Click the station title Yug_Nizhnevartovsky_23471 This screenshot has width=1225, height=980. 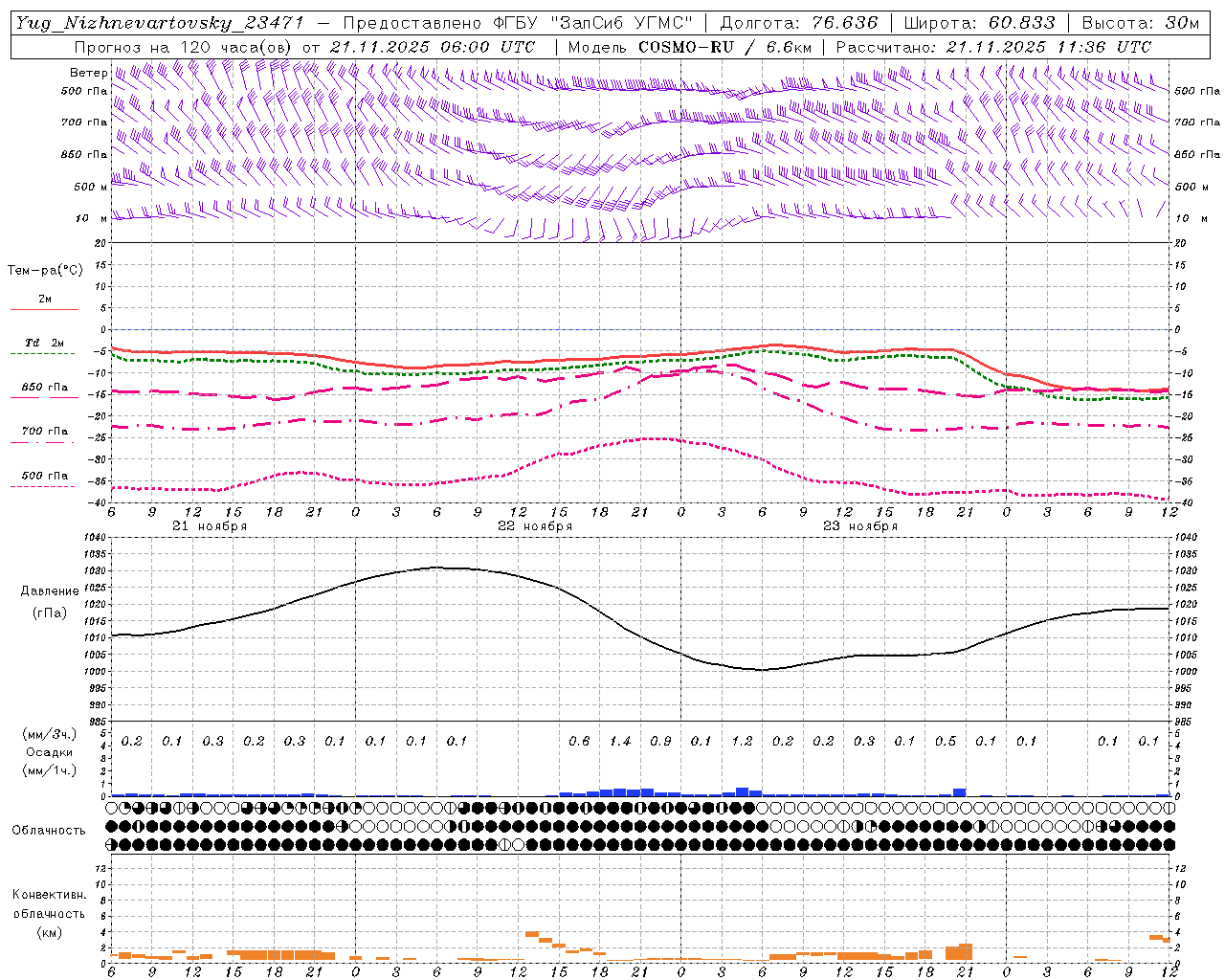click(161, 23)
